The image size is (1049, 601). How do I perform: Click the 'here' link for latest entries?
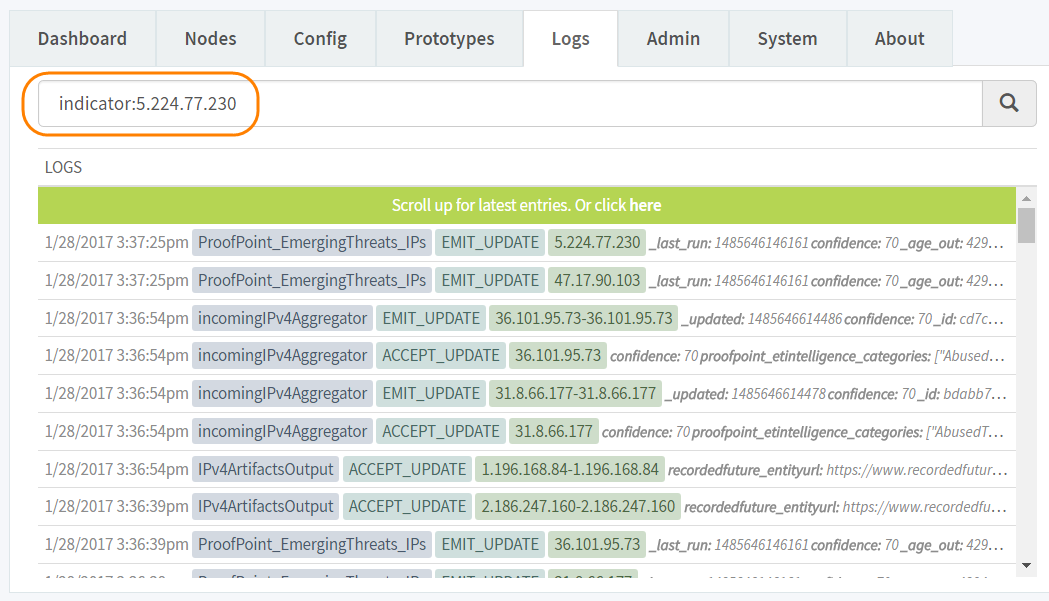click(x=645, y=205)
